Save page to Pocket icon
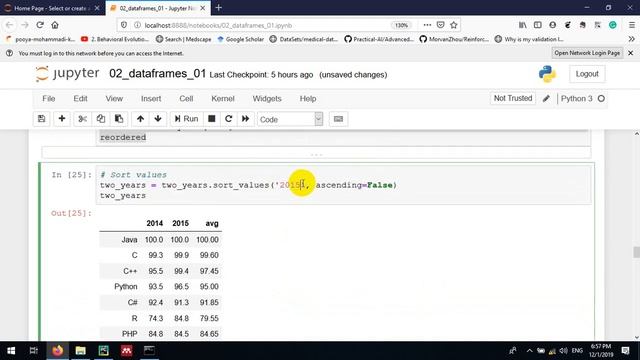The height and width of the screenshot is (360, 640). [440, 25]
